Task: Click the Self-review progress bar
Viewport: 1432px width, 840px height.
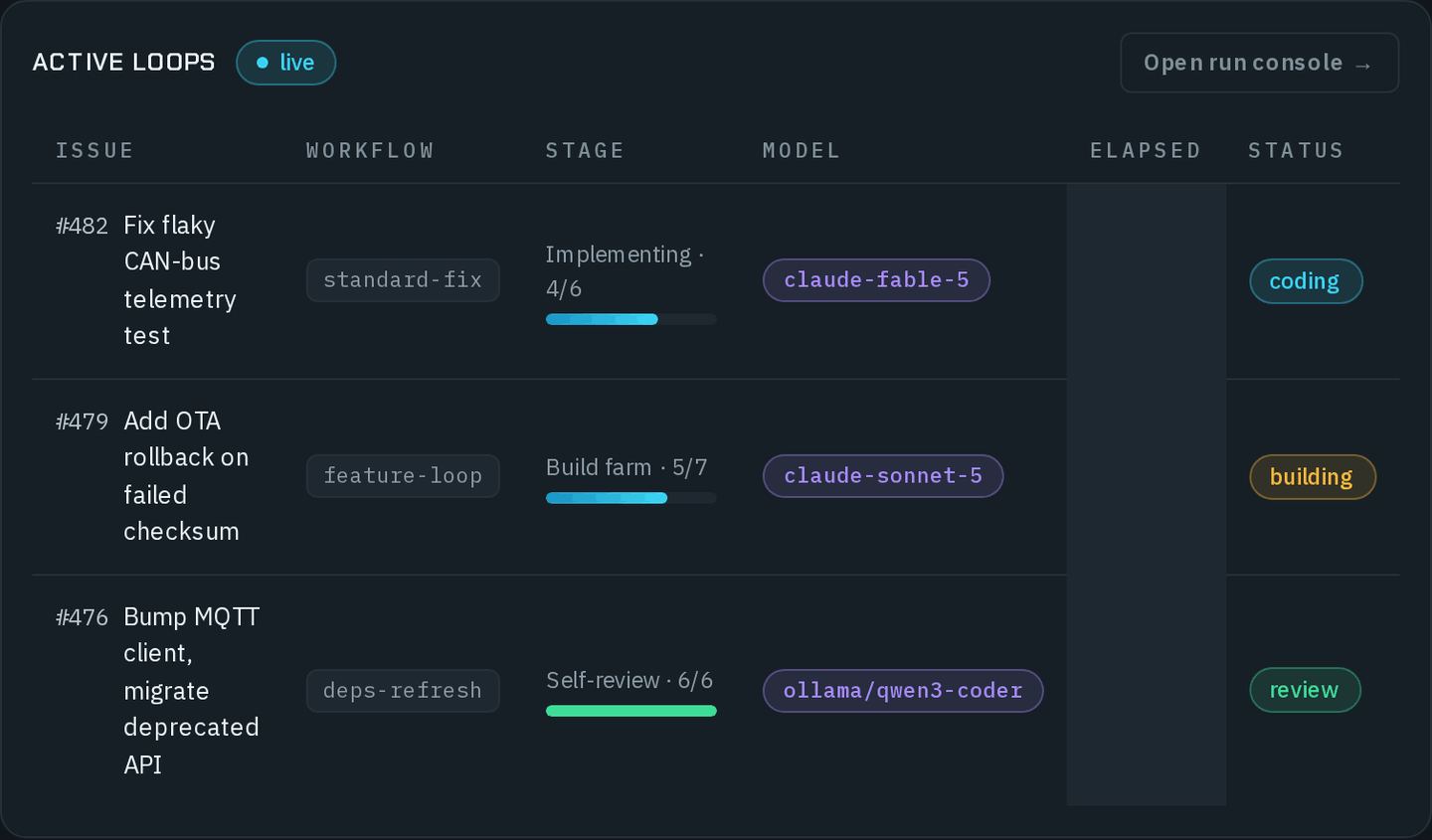Action: point(631,711)
